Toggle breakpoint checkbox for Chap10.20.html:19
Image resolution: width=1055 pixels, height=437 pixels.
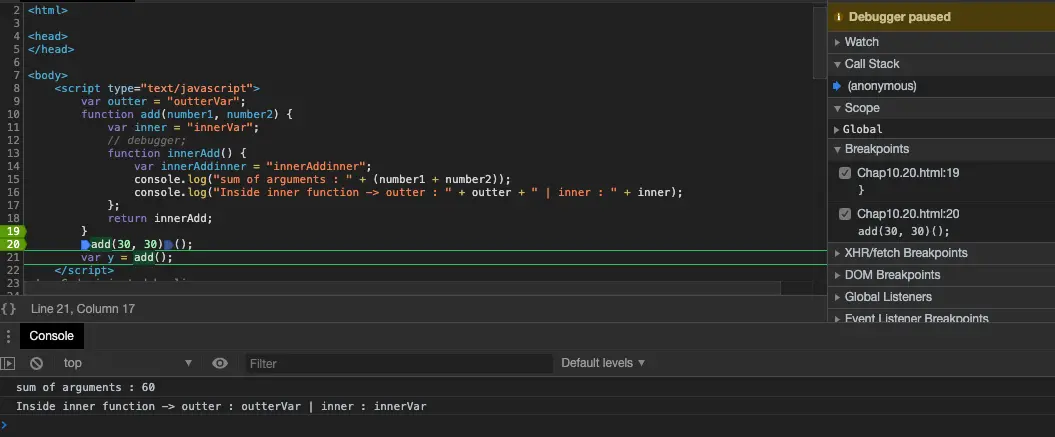click(845, 173)
